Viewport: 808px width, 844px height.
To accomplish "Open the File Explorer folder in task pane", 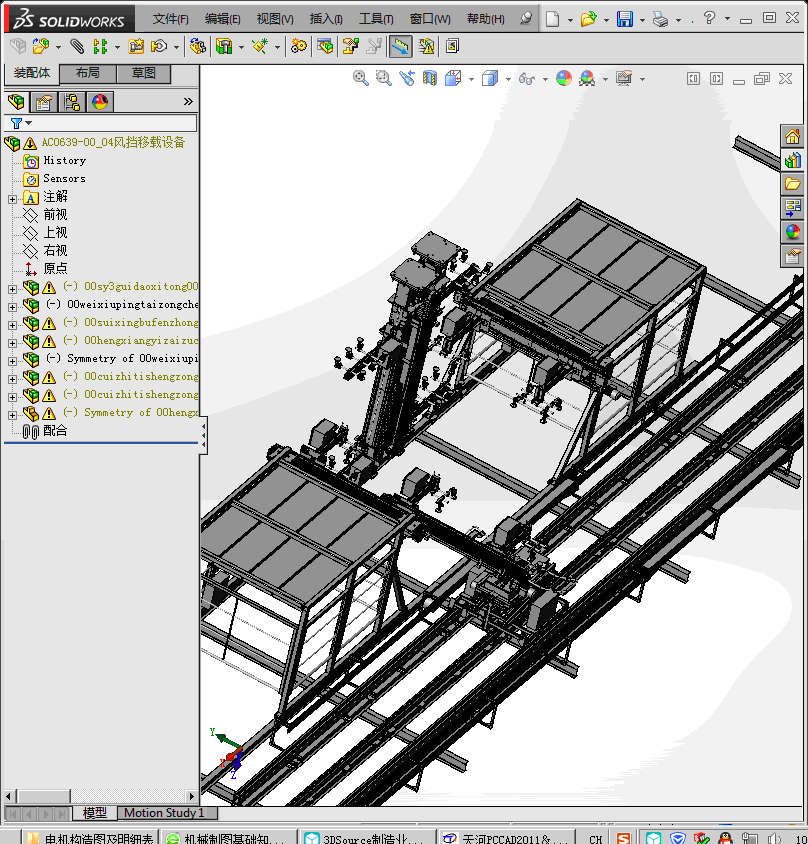I will (793, 184).
